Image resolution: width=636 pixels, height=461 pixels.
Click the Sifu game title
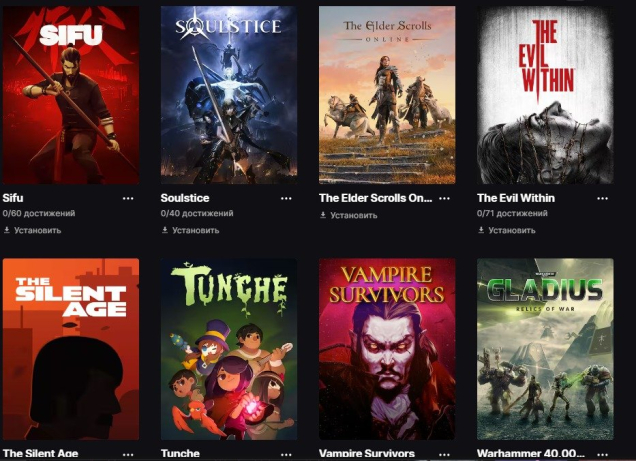click(13, 198)
